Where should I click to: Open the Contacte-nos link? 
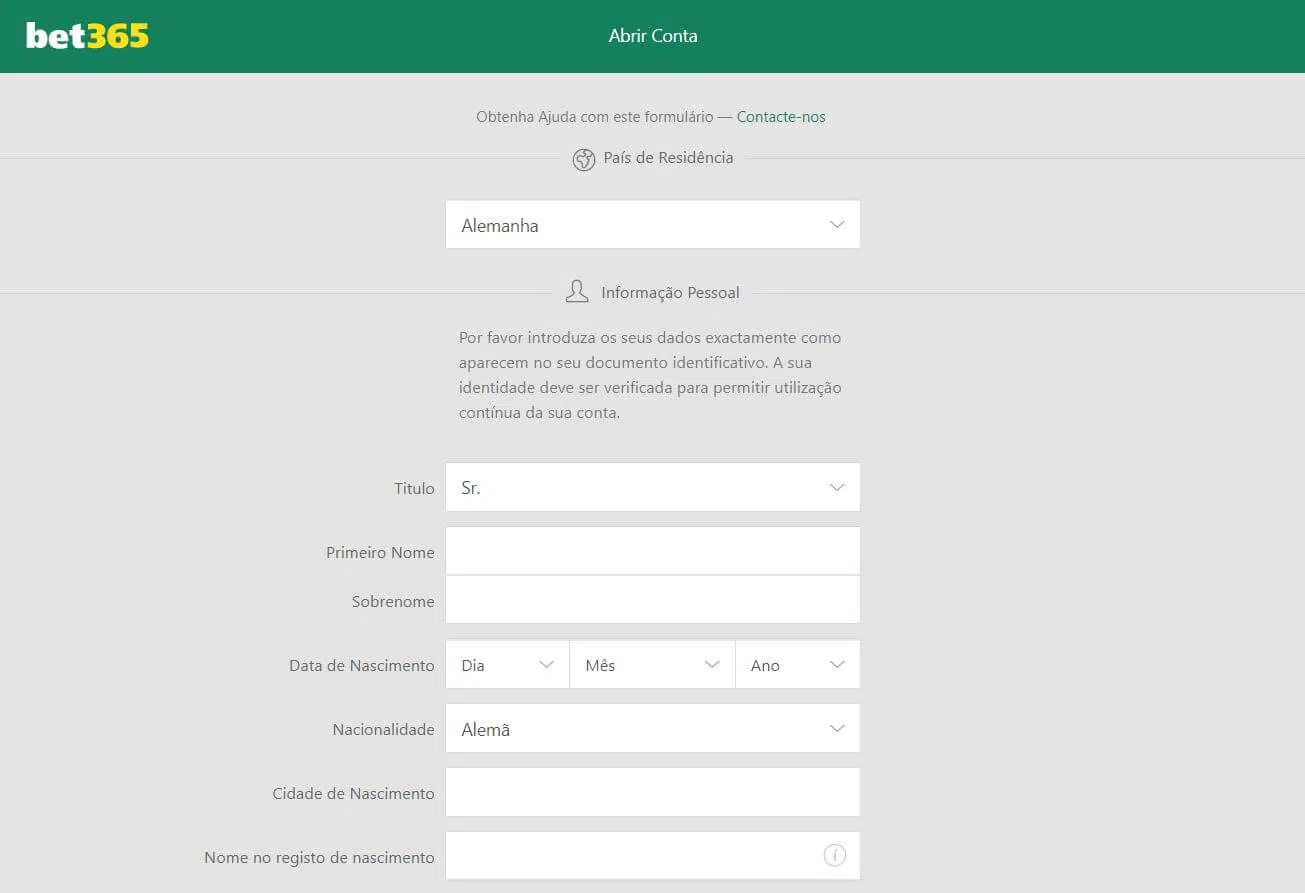[x=781, y=117]
